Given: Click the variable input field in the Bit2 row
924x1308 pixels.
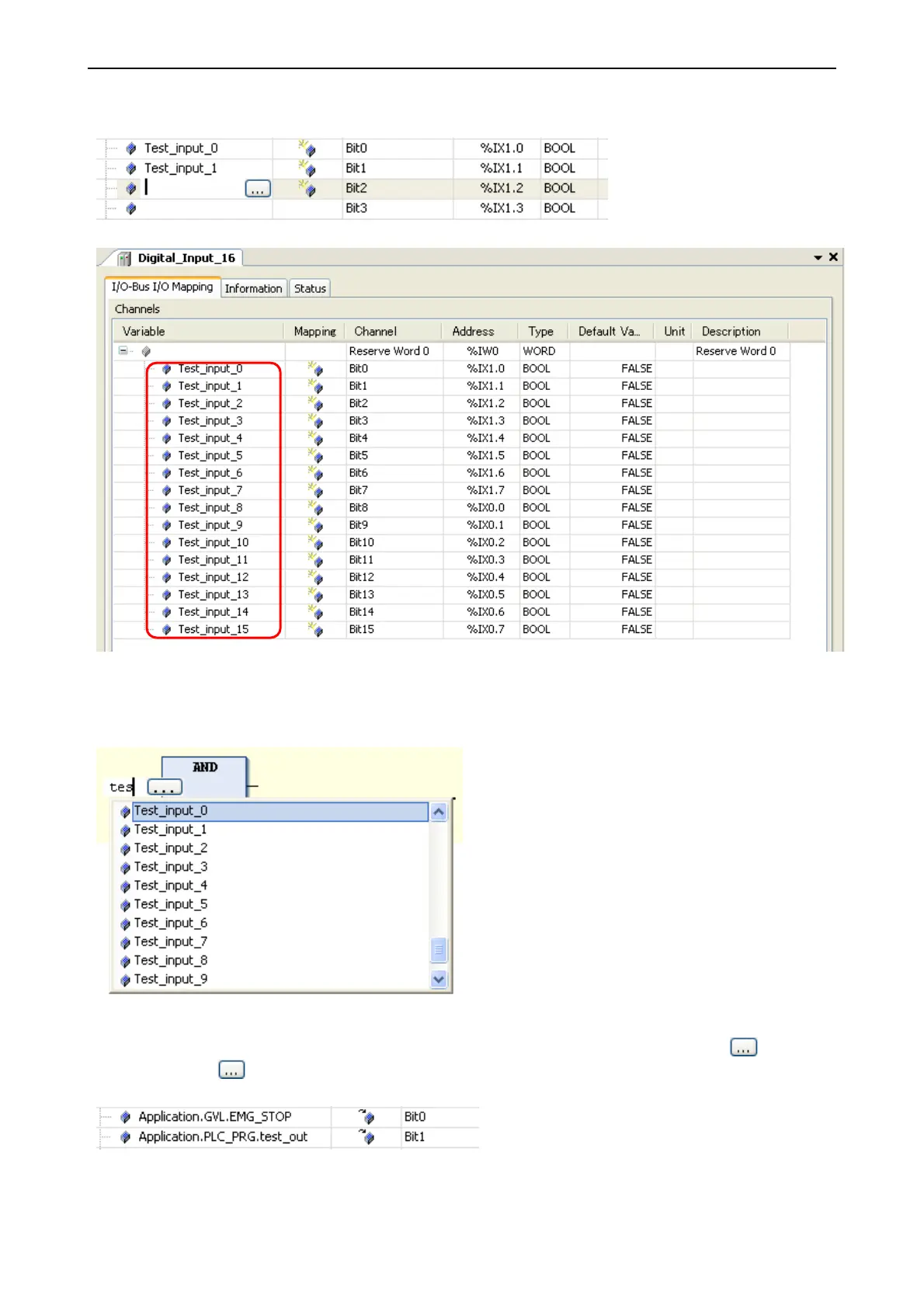Looking at the screenshot, I should [x=193, y=188].
